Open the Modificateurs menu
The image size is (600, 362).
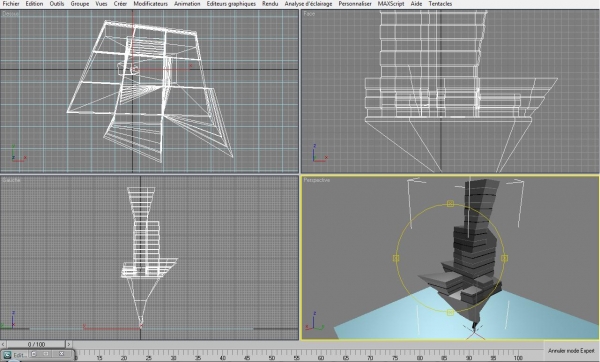pyautogui.click(x=150, y=4)
